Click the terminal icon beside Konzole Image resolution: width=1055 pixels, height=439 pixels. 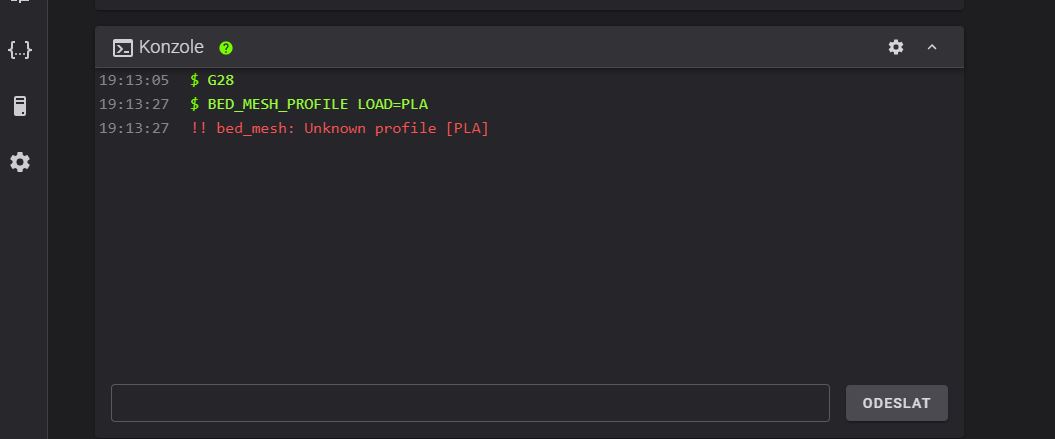(122, 48)
